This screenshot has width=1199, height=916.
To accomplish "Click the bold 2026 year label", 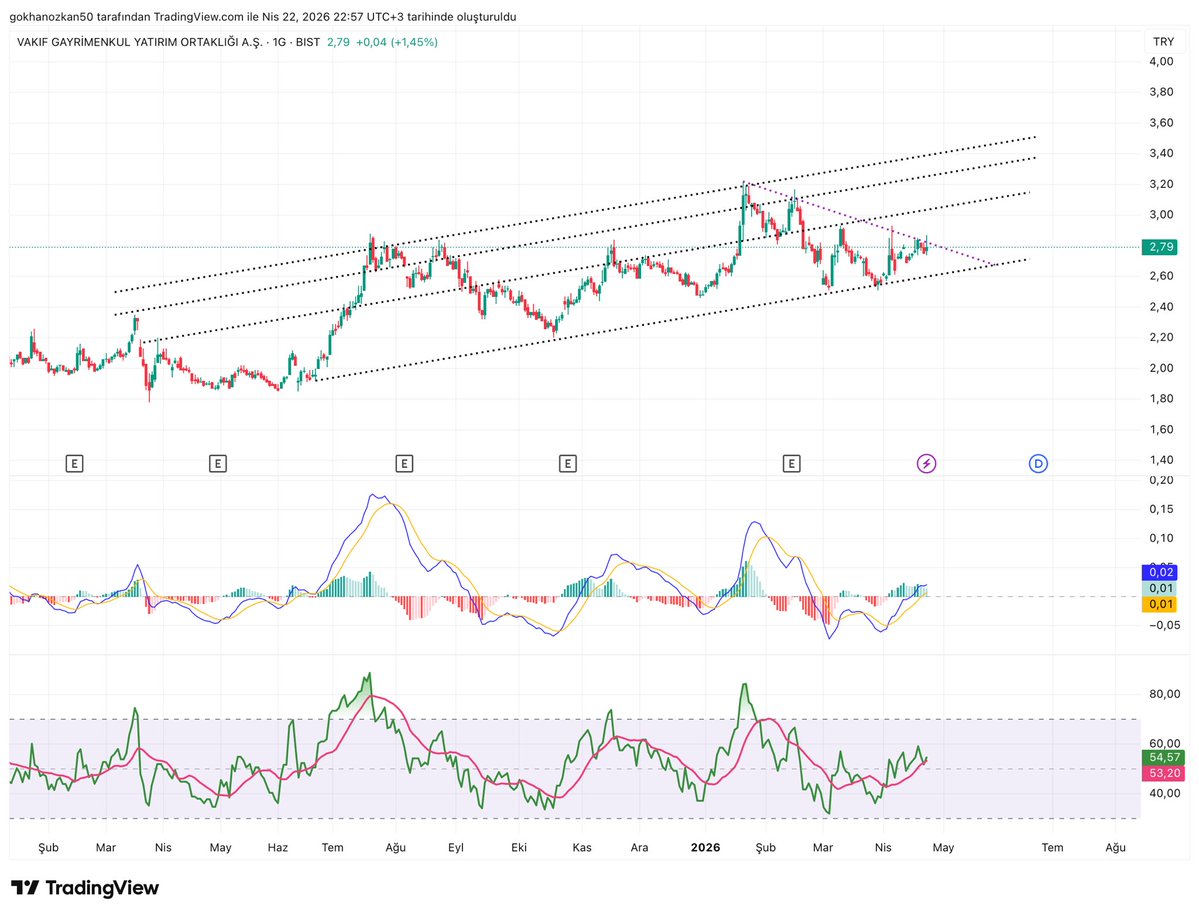I will (705, 847).
